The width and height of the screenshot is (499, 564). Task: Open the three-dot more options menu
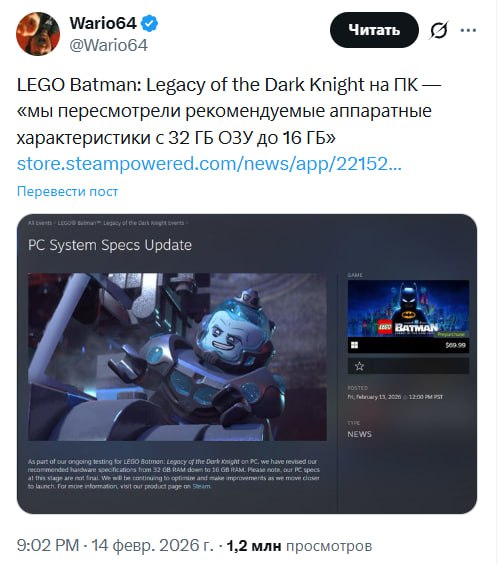[468, 31]
